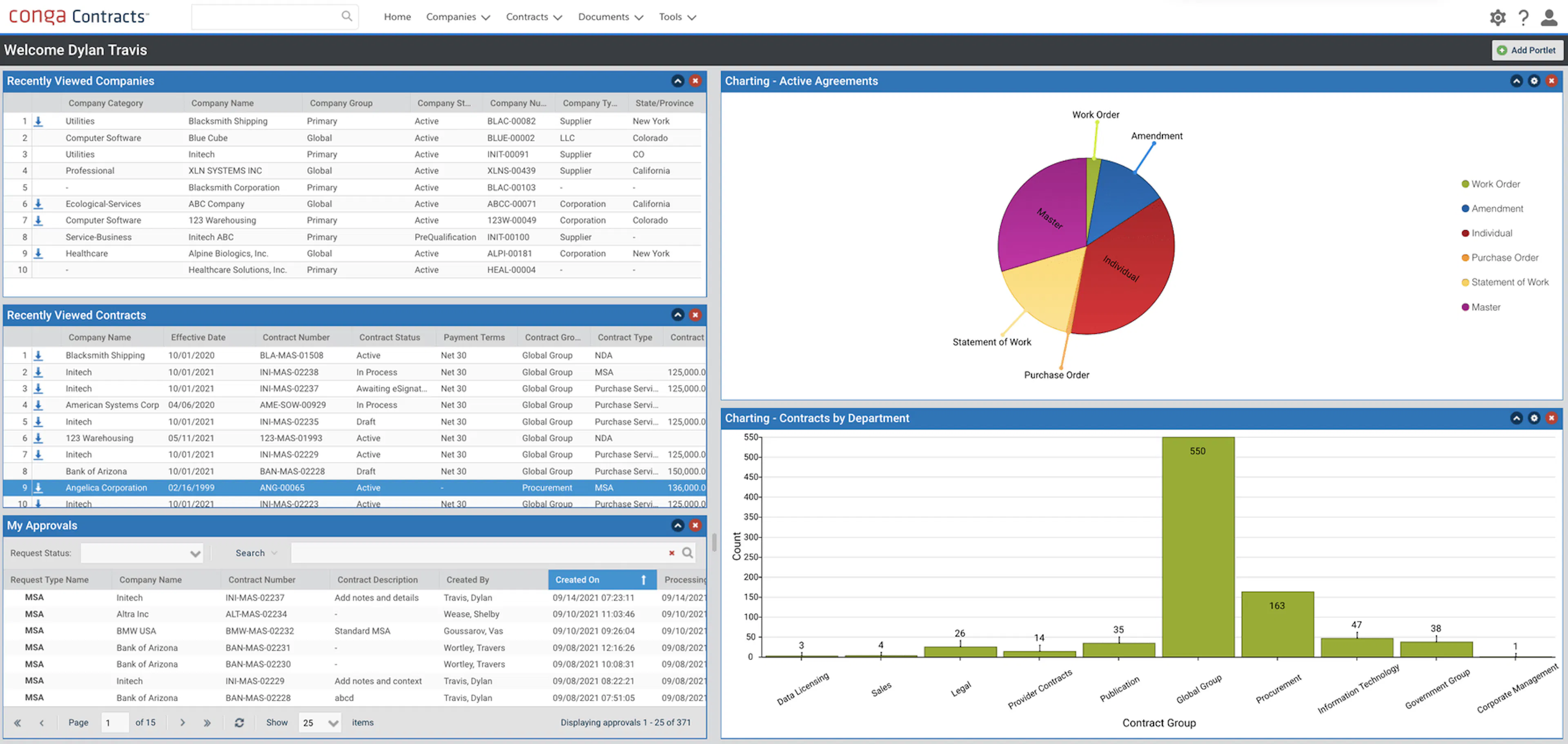
Task: Download the Blacksmith Shipping company record
Action: pos(38,121)
